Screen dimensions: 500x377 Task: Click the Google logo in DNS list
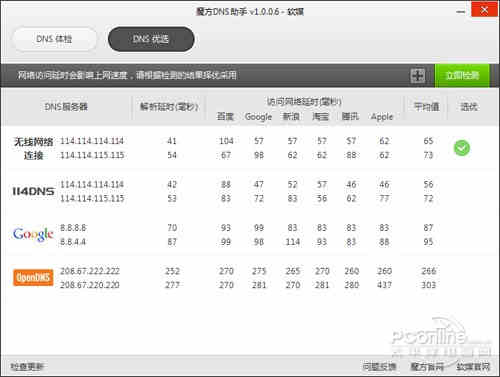pos(33,235)
